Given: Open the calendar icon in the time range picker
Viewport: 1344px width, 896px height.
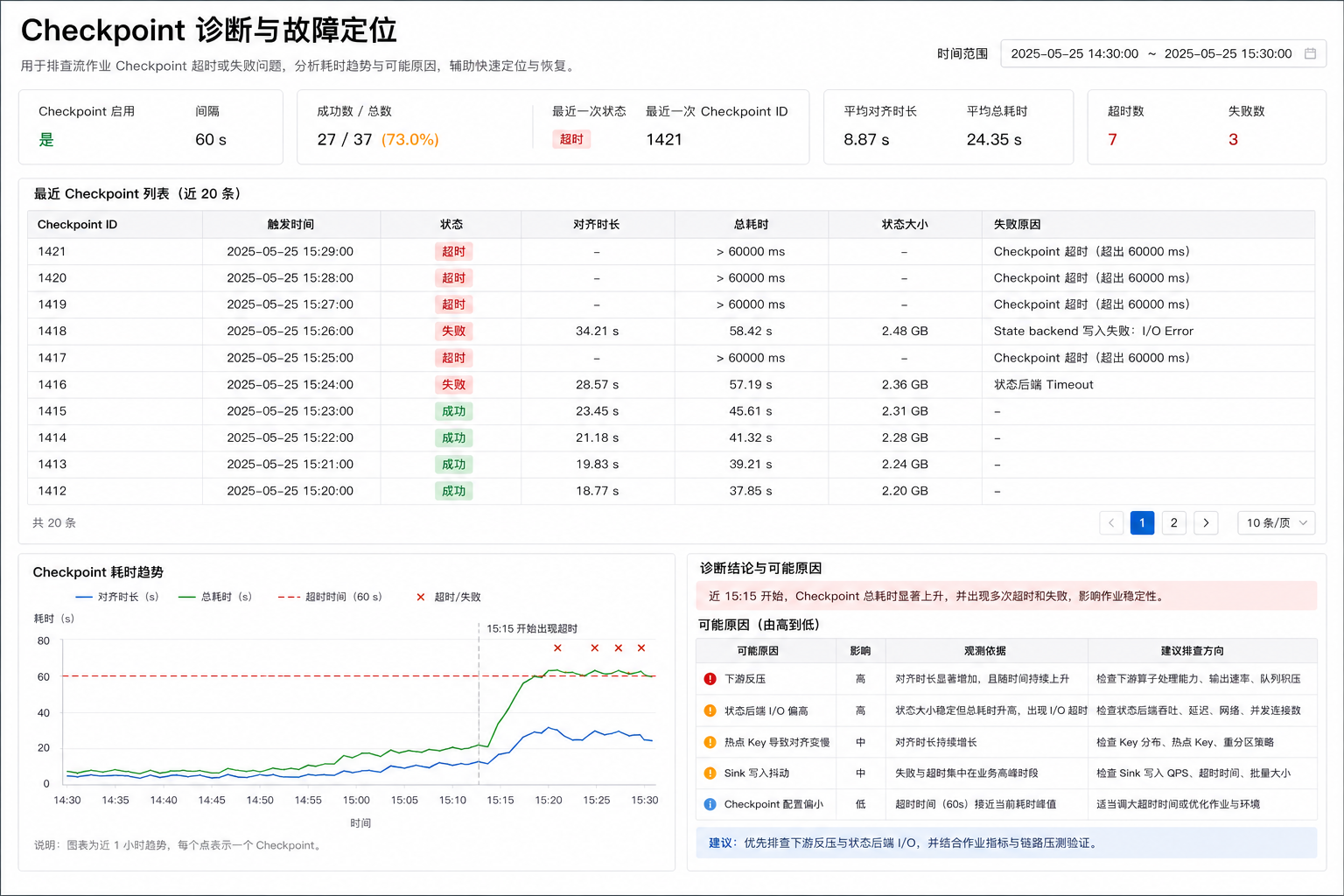Looking at the screenshot, I should coord(1310,53).
